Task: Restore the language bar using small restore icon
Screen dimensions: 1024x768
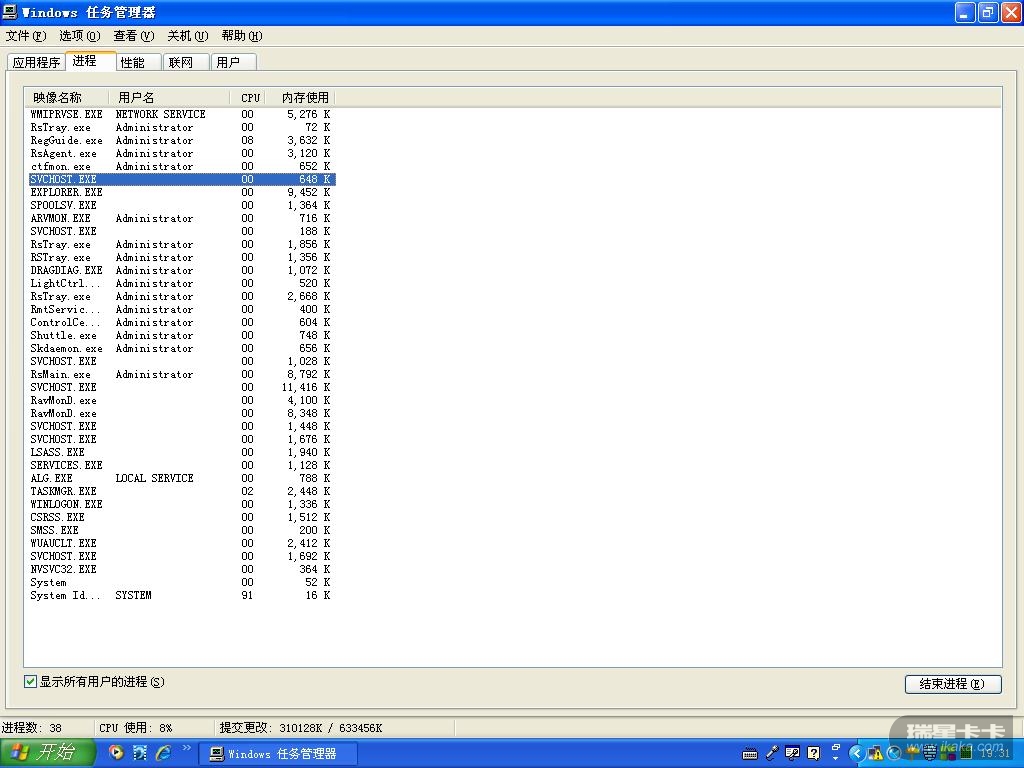Action: point(836,747)
